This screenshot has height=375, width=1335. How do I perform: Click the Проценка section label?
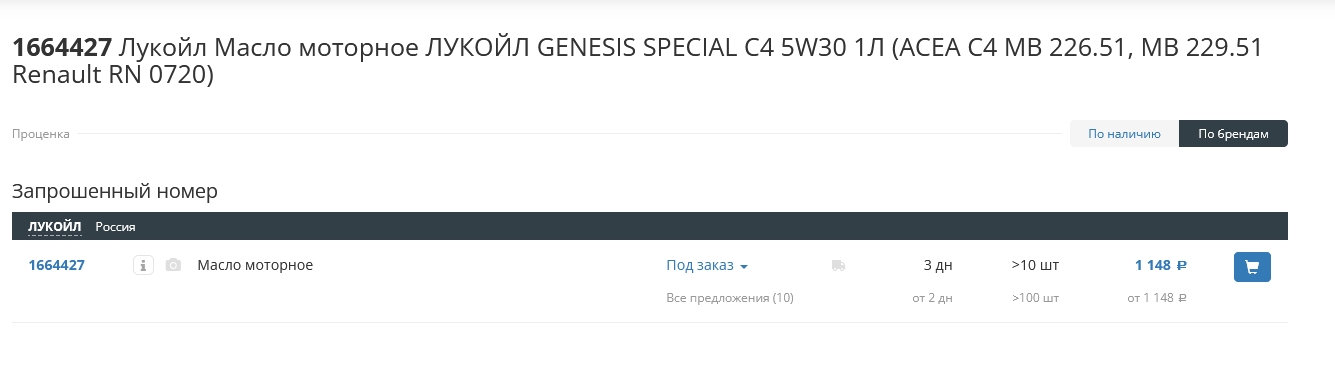[41, 134]
